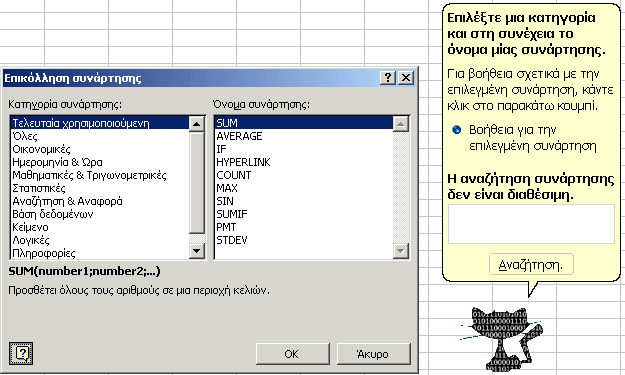625x375 pixels.
Task: Click the function name list scroll up arrow
Action: pyautogui.click(x=401, y=124)
